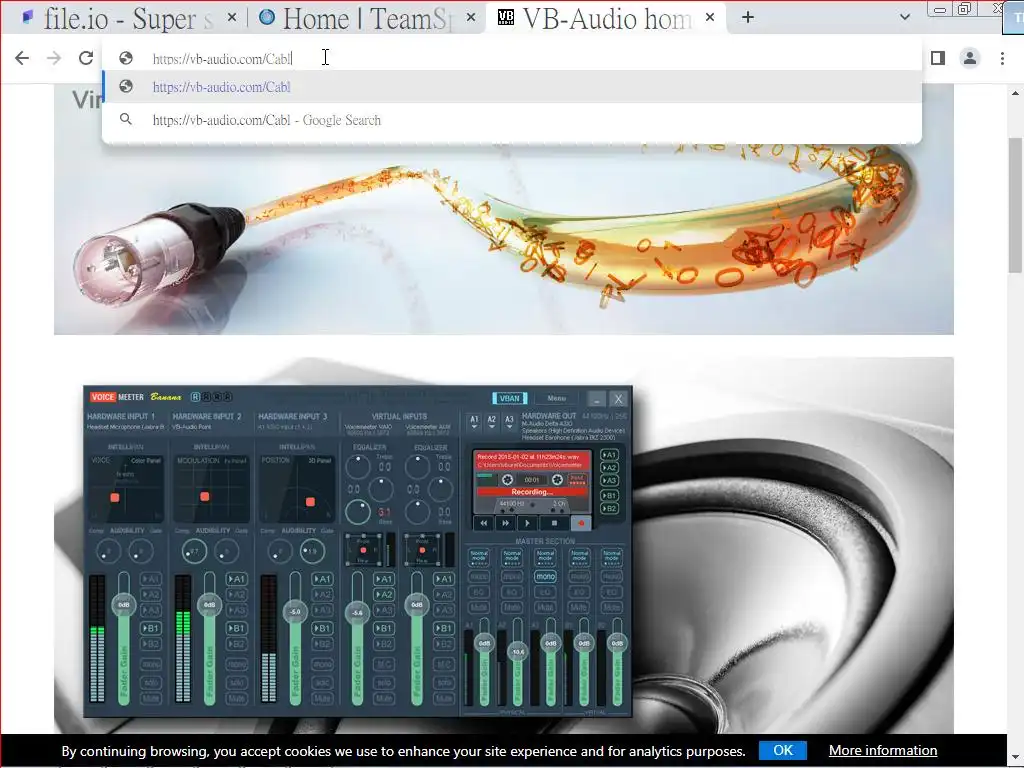Switch to the Home | TeamSpeak tab
The width and height of the screenshot is (1024, 768).
(x=366, y=18)
